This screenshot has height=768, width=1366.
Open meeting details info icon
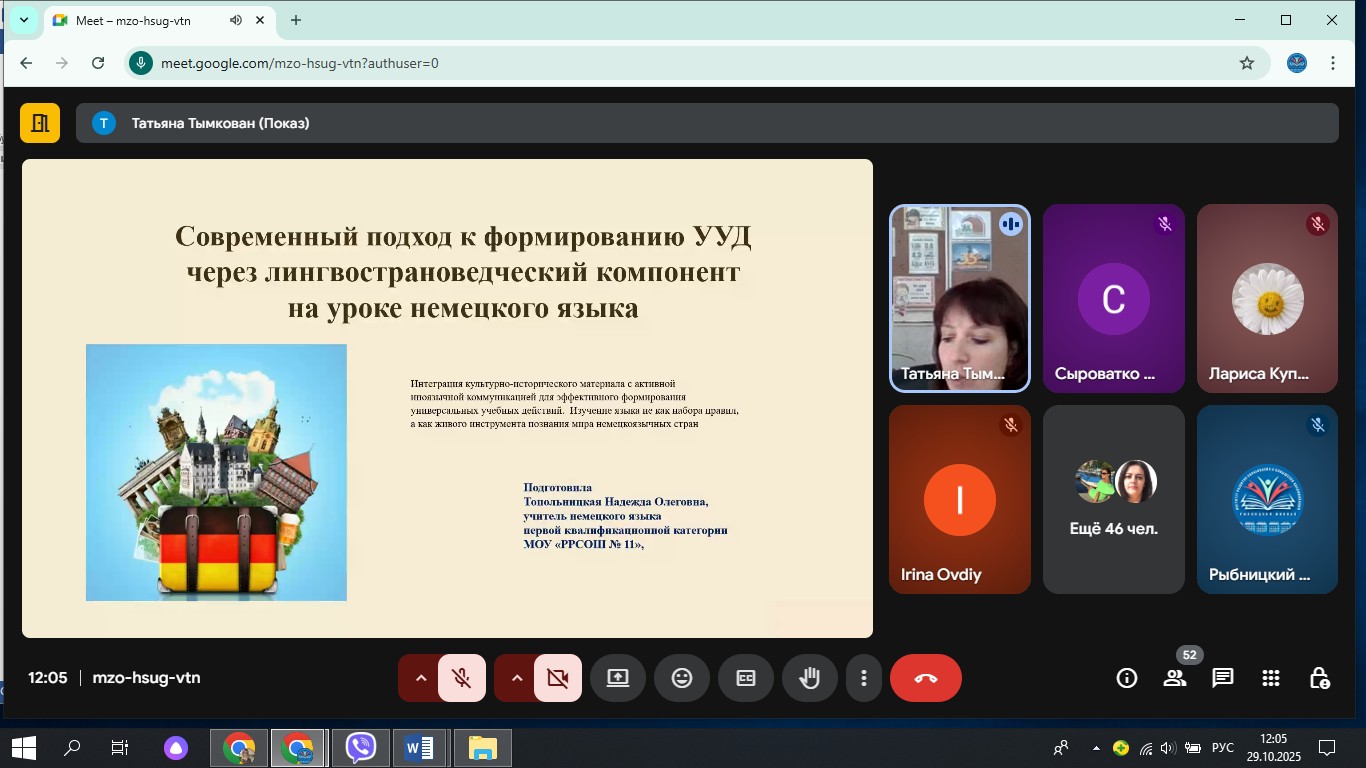pos(1127,678)
